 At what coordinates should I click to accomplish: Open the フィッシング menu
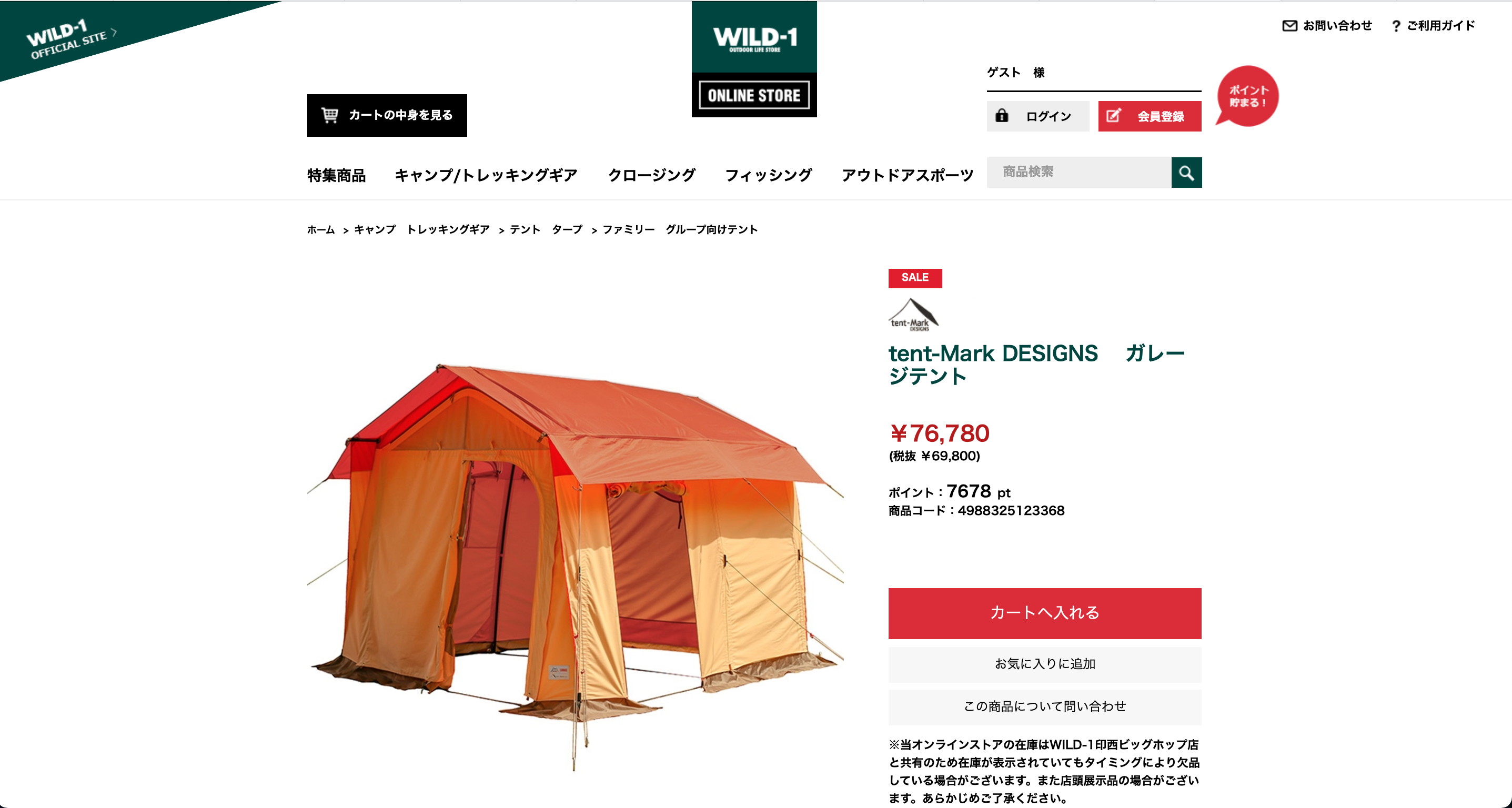768,176
